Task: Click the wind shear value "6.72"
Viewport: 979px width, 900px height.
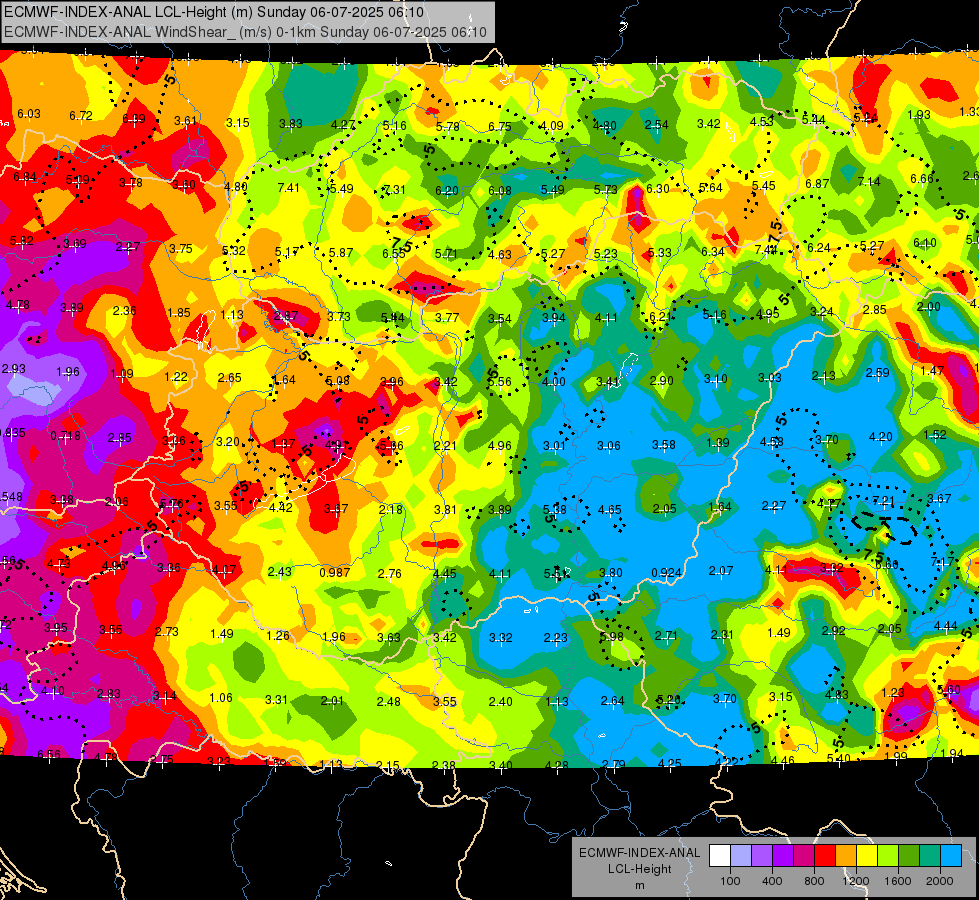Action: click(81, 116)
